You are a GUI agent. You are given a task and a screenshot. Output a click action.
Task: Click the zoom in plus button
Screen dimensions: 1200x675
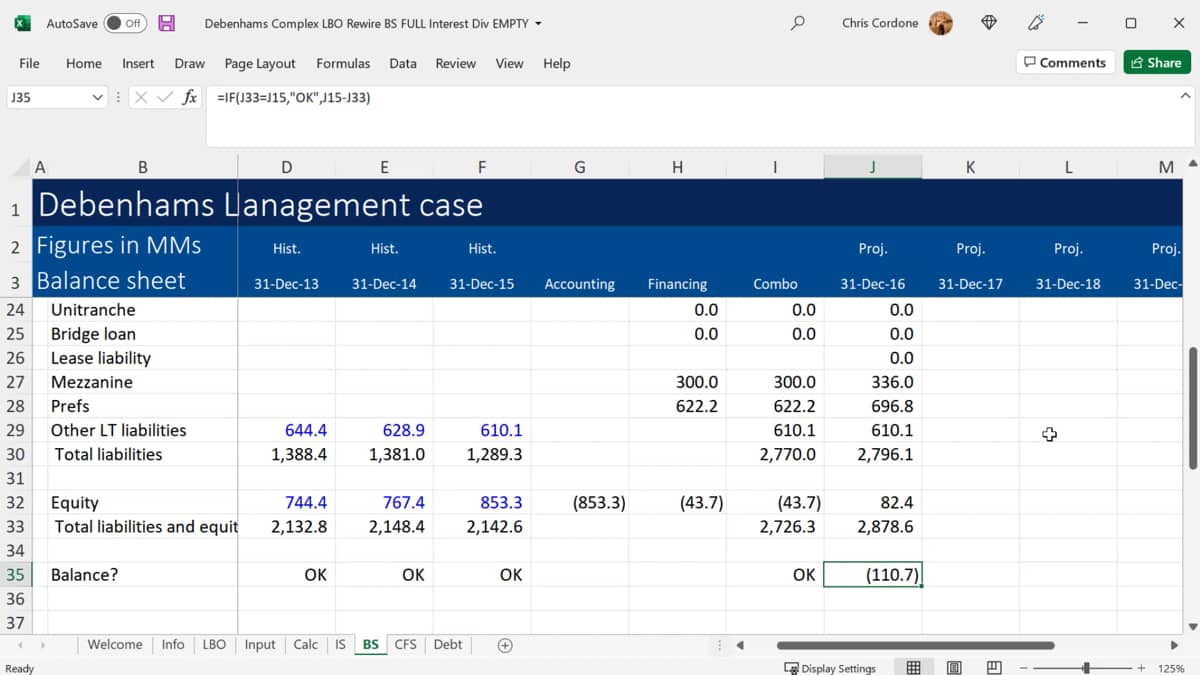click(x=1141, y=667)
